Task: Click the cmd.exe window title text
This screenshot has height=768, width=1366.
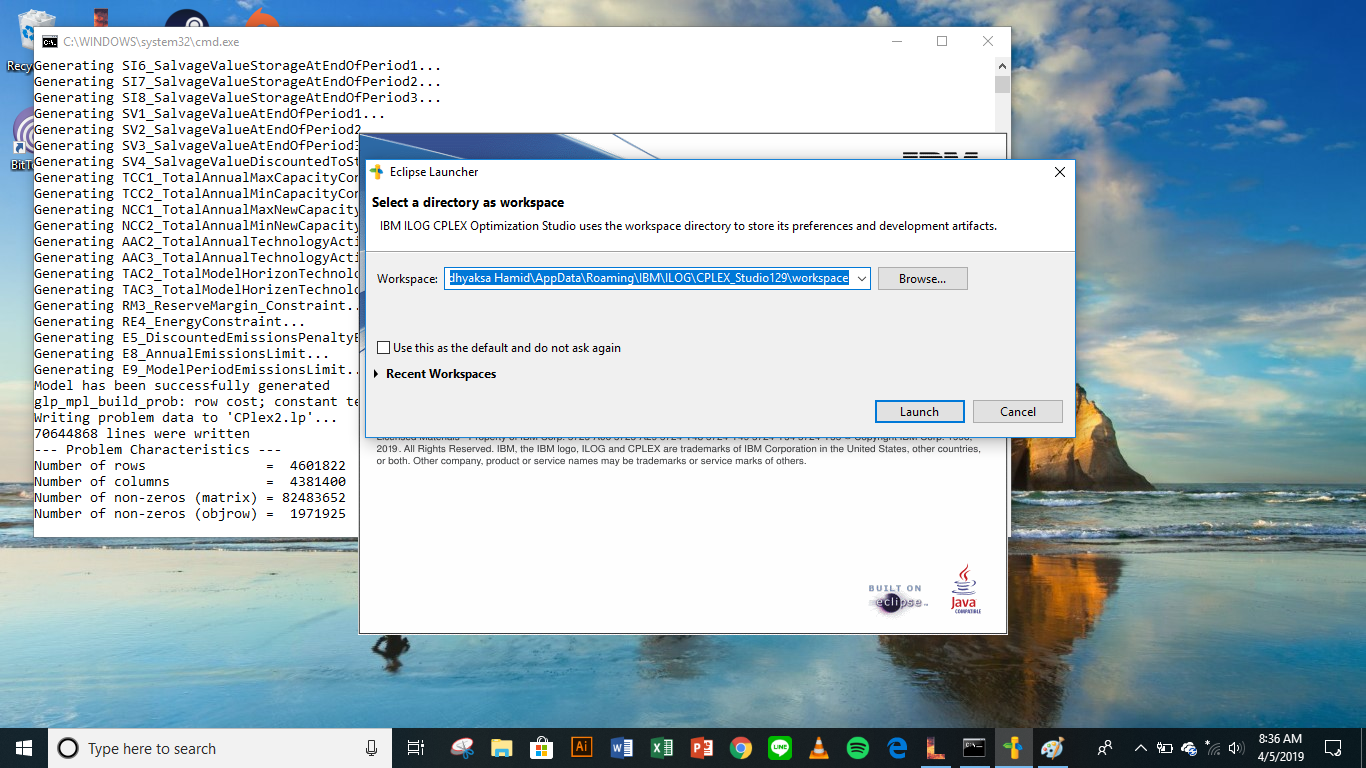Action: 151,42
